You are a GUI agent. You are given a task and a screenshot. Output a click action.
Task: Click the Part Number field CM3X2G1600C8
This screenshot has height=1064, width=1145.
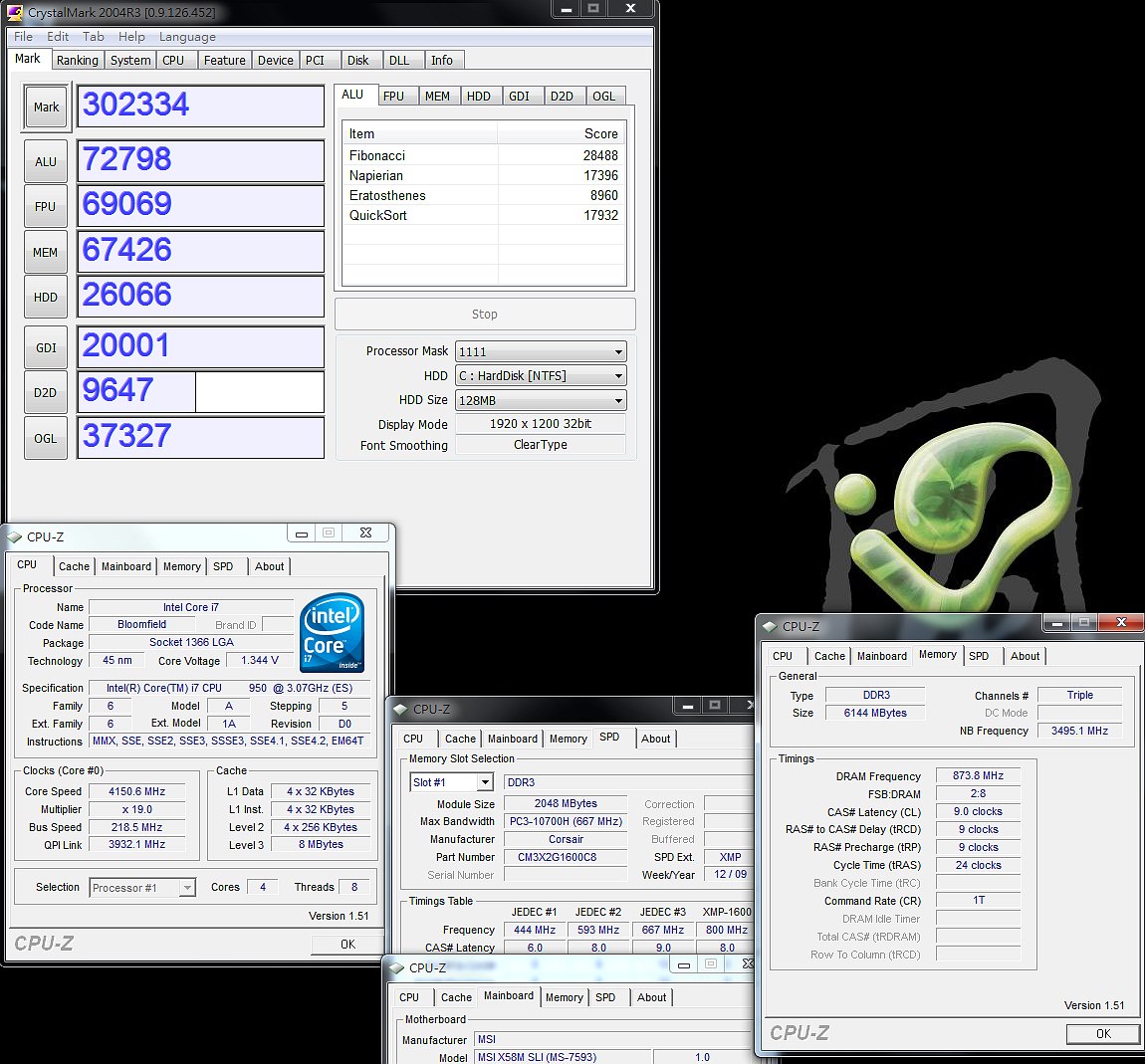[566, 857]
